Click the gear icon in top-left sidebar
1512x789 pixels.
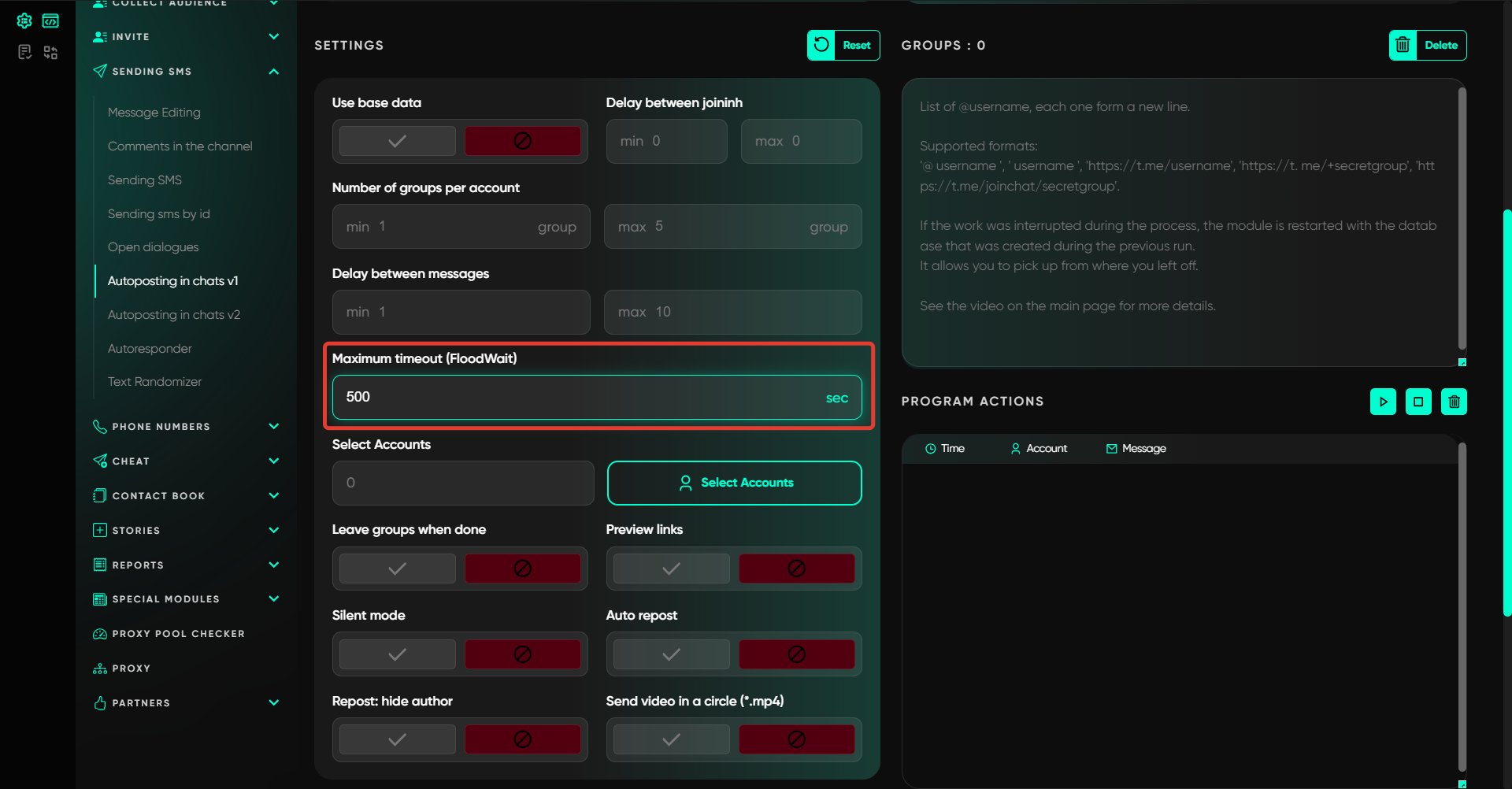click(24, 21)
